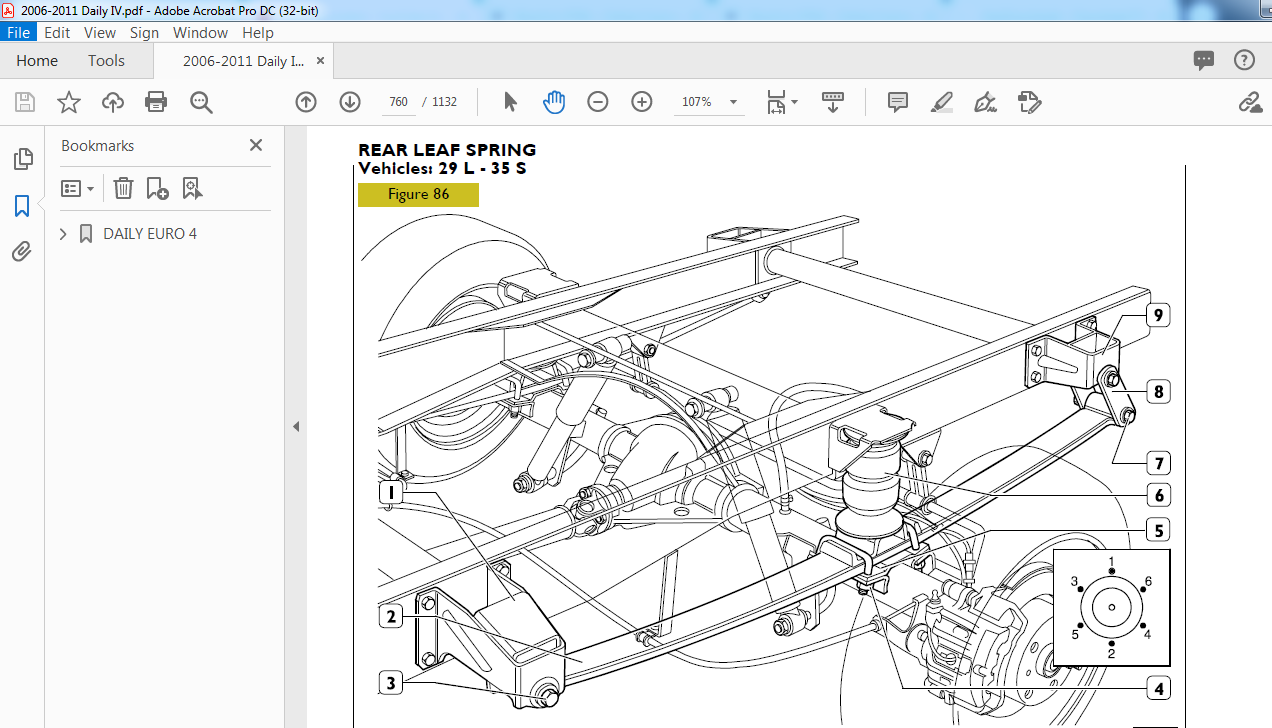Click the page number field

pyautogui.click(x=398, y=102)
